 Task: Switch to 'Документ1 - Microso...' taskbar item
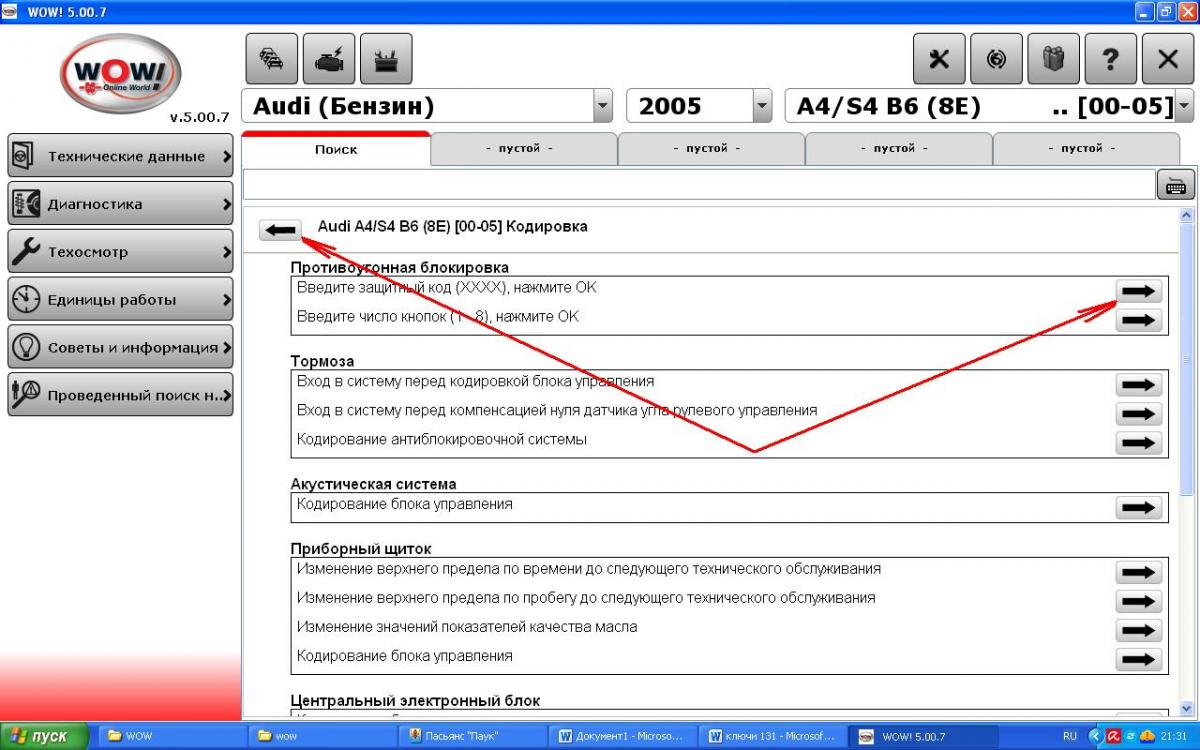624,736
